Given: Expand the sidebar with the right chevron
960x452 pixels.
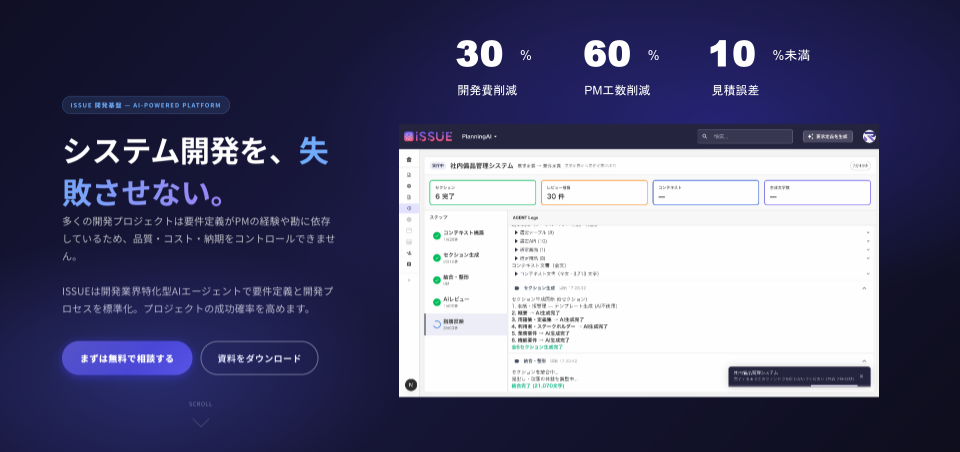Looking at the screenshot, I should pyautogui.click(x=409, y=280).
